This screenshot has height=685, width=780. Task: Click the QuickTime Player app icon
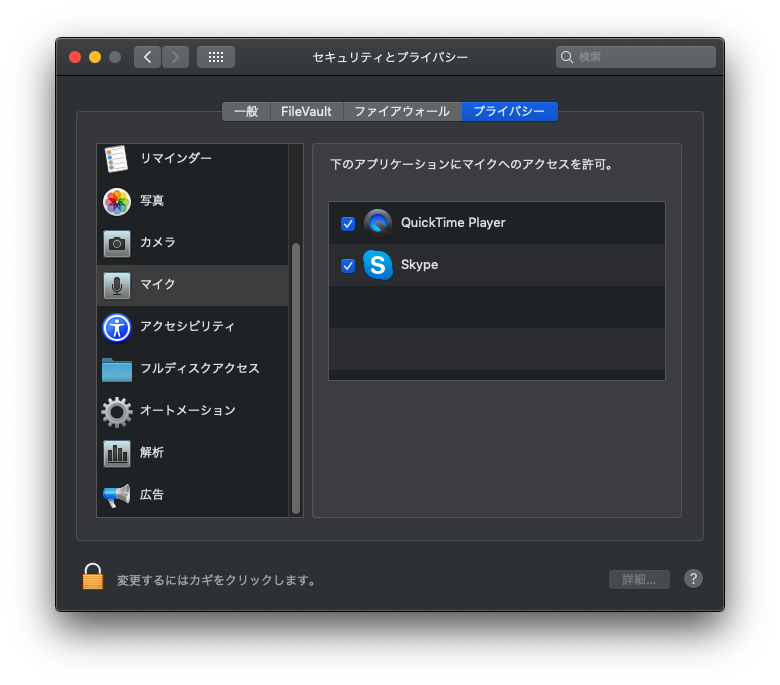378,223
